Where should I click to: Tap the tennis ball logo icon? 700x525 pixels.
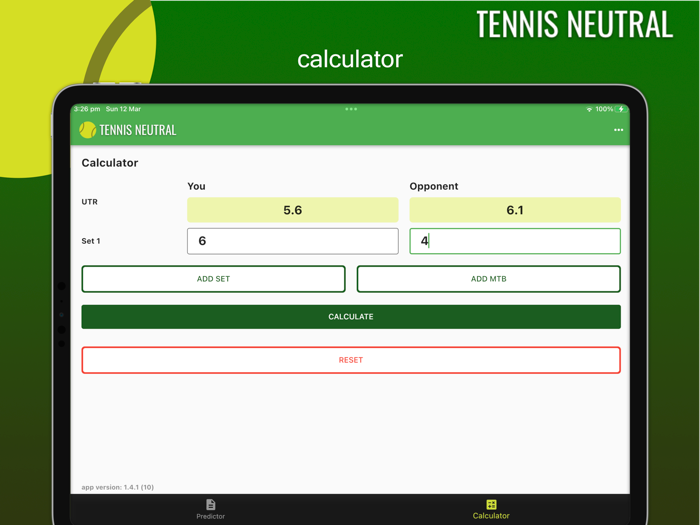coord(88,130)
